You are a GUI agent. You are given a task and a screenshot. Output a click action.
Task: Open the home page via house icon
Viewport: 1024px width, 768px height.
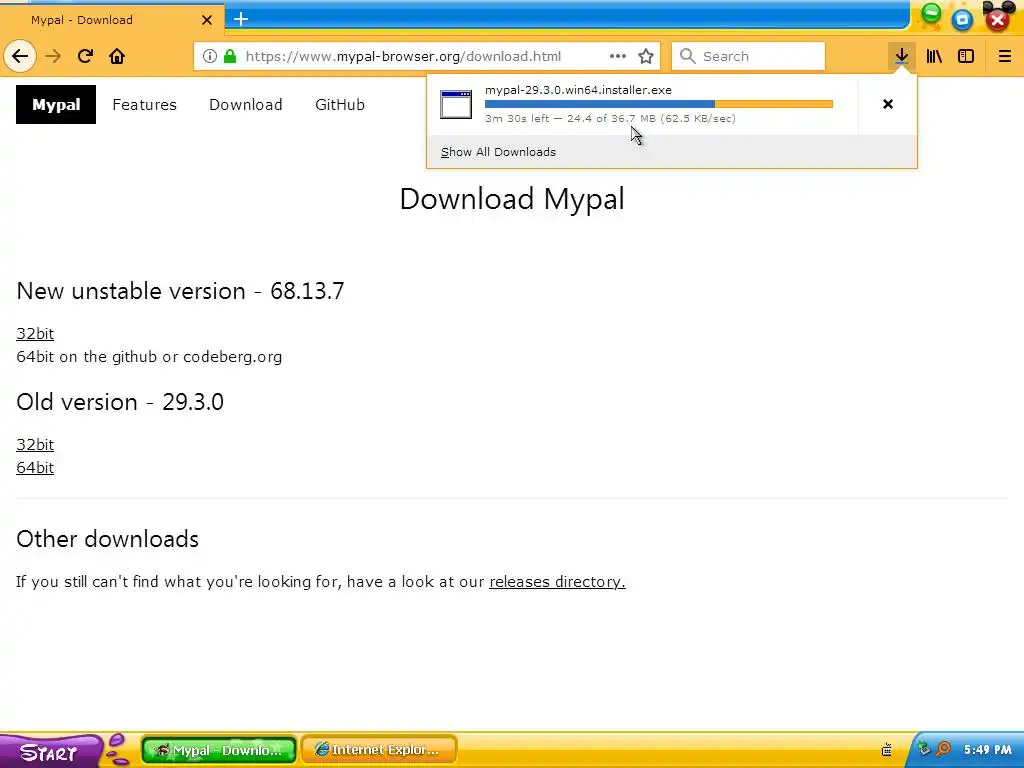point(117,56)
